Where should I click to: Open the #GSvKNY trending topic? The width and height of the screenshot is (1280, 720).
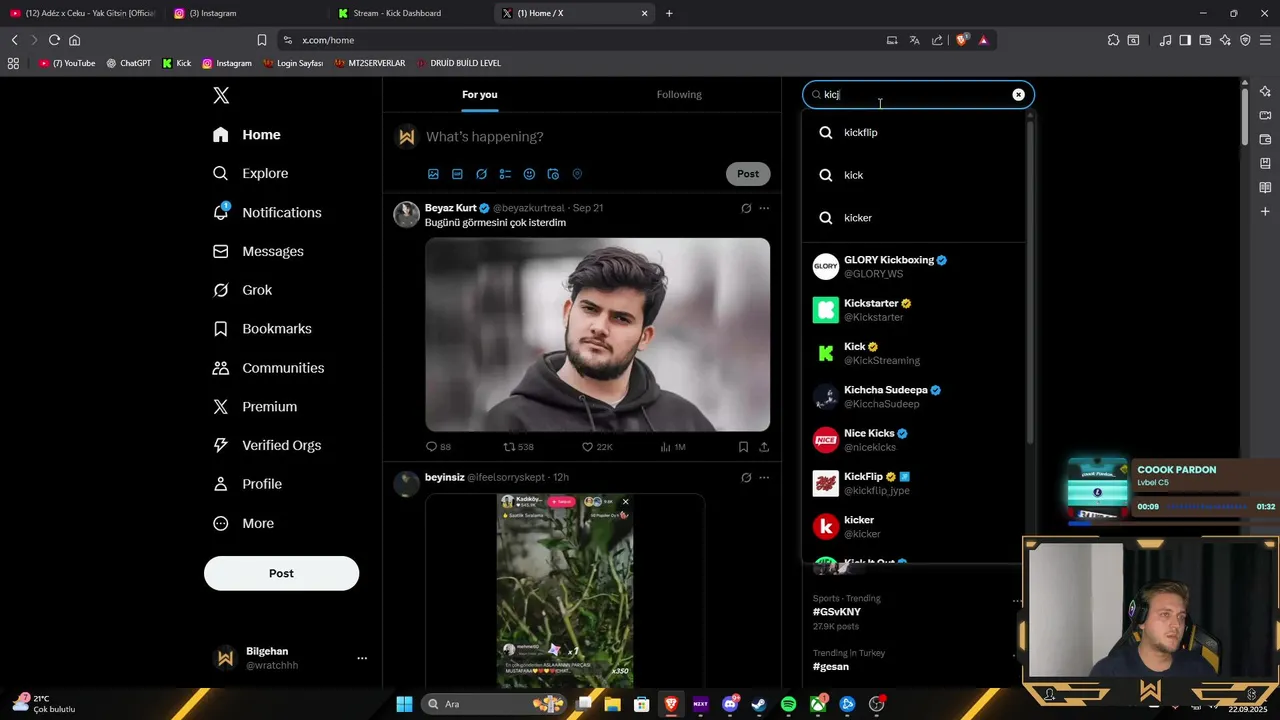(837, 612)
